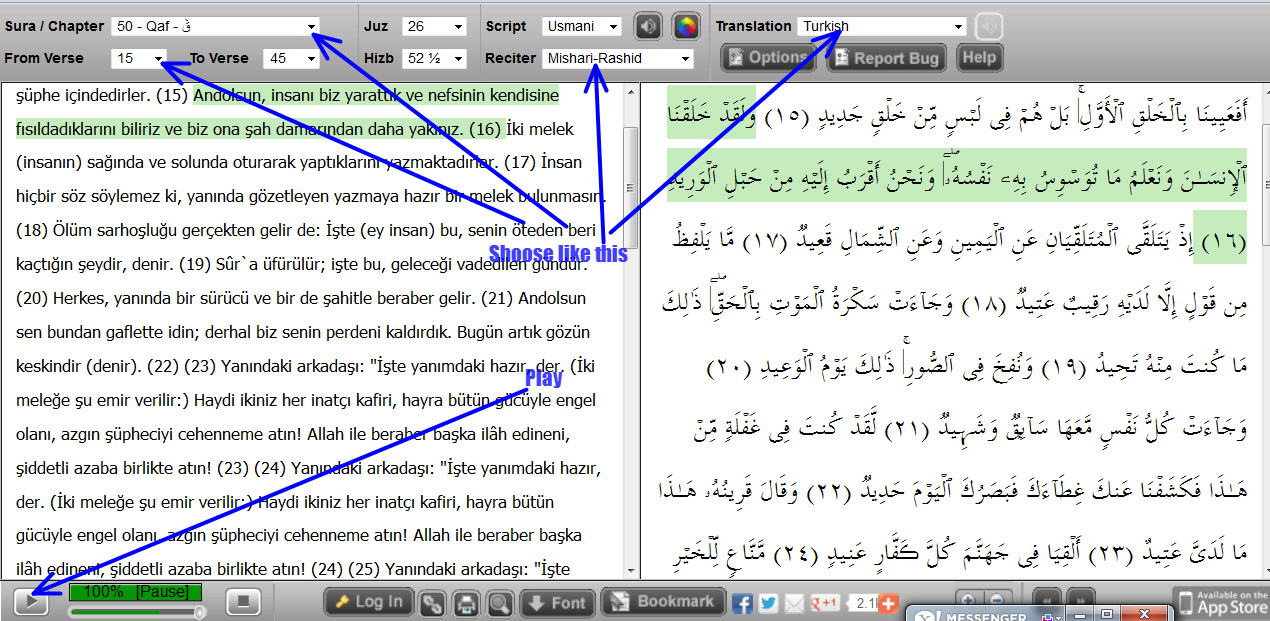The image size is (1270, 621).
Task: Open the Reciter dropdown
Action: (617, 59)
